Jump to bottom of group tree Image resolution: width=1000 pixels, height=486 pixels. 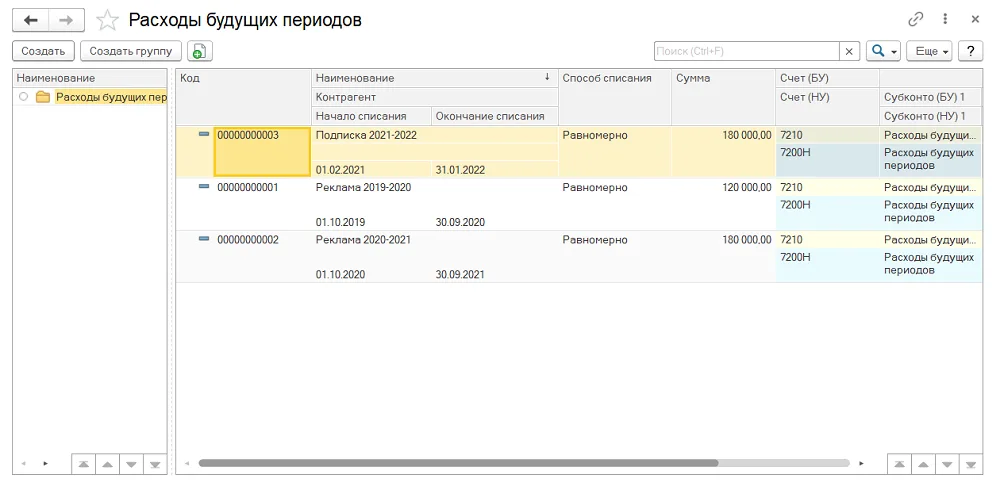click(x=154, y=464)
